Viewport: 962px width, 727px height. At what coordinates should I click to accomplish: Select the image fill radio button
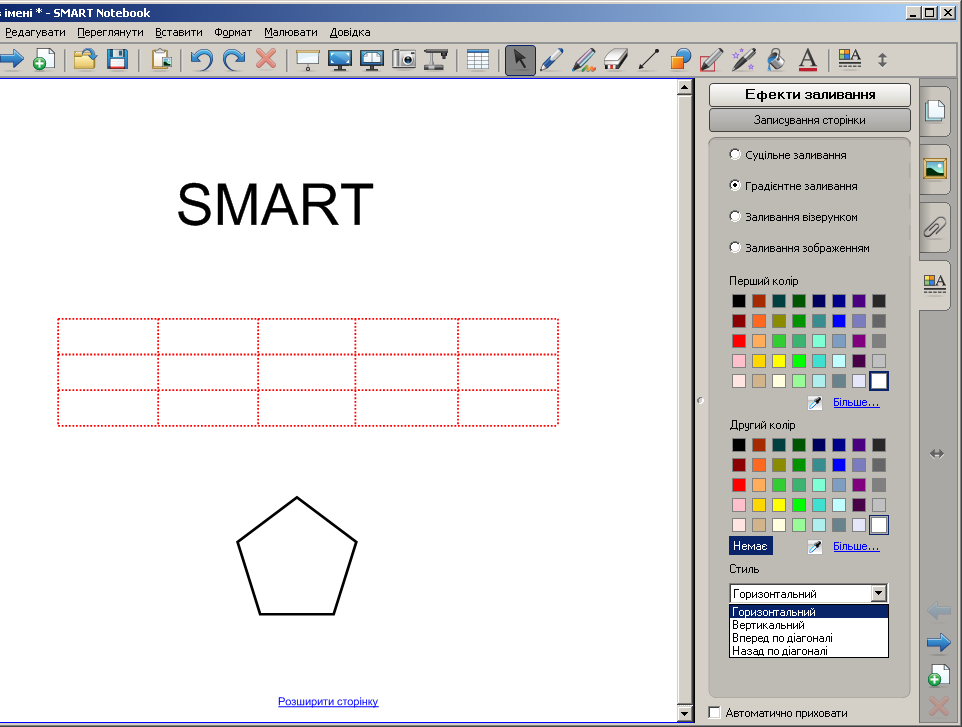[x=735, y=247]
